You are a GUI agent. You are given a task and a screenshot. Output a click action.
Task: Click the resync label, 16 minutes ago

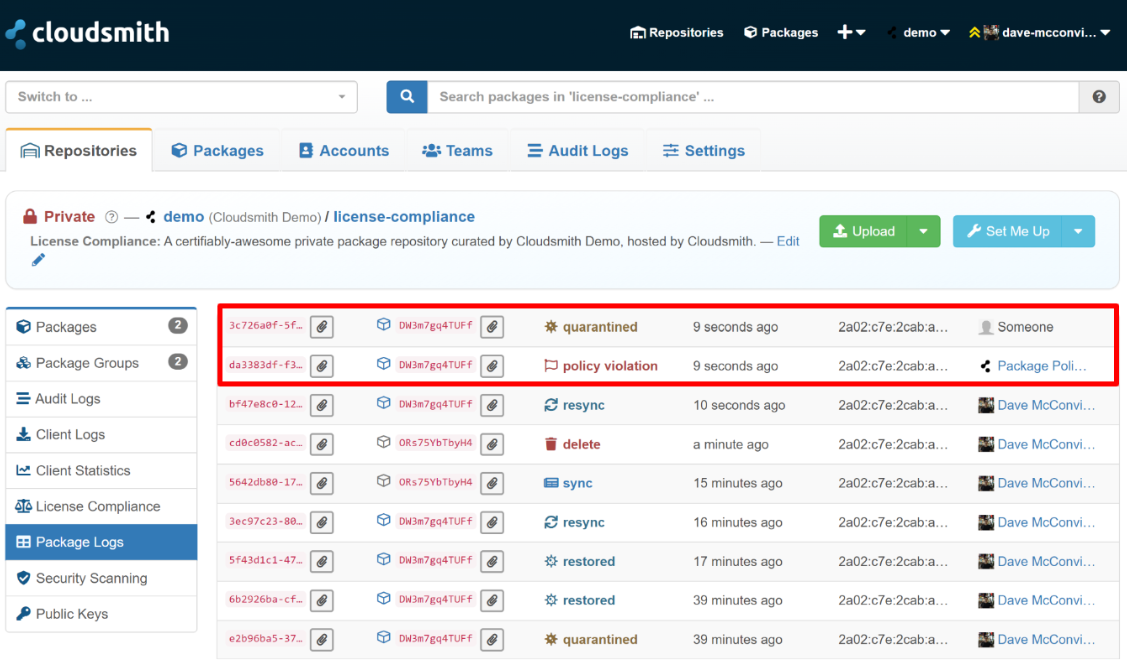(584, 522)
